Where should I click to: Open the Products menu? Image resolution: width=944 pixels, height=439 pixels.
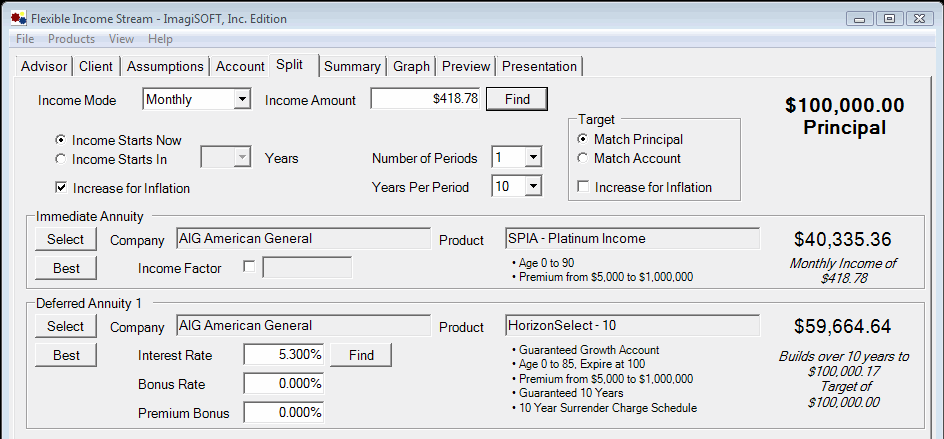[x=72, y=39]
